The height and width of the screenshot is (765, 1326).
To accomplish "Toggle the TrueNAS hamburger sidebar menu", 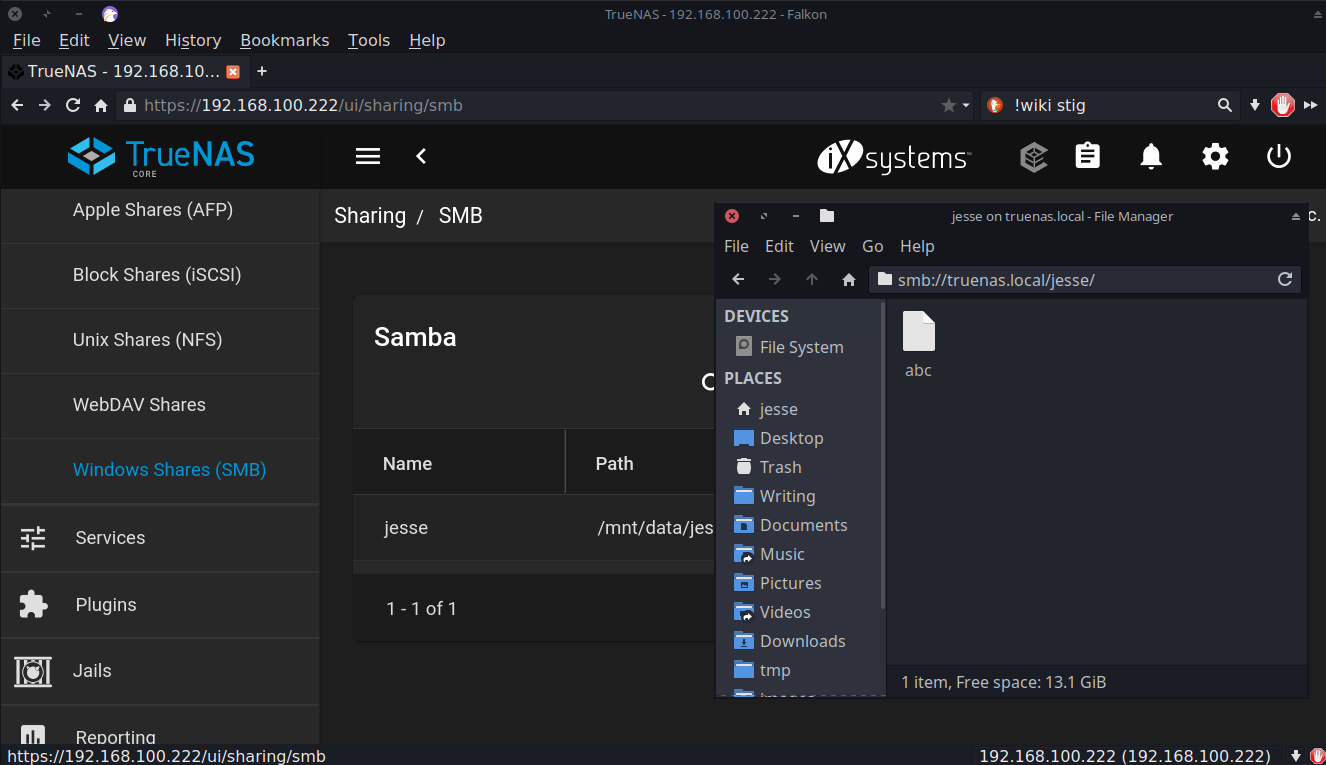I will [368, 156].
